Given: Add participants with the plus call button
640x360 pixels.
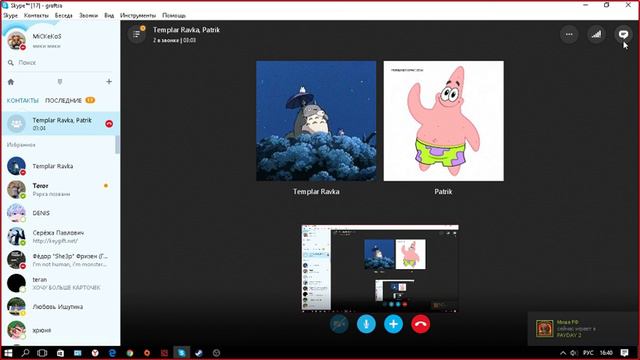Looking at the screenshot, I should click(x=393, y=324).
